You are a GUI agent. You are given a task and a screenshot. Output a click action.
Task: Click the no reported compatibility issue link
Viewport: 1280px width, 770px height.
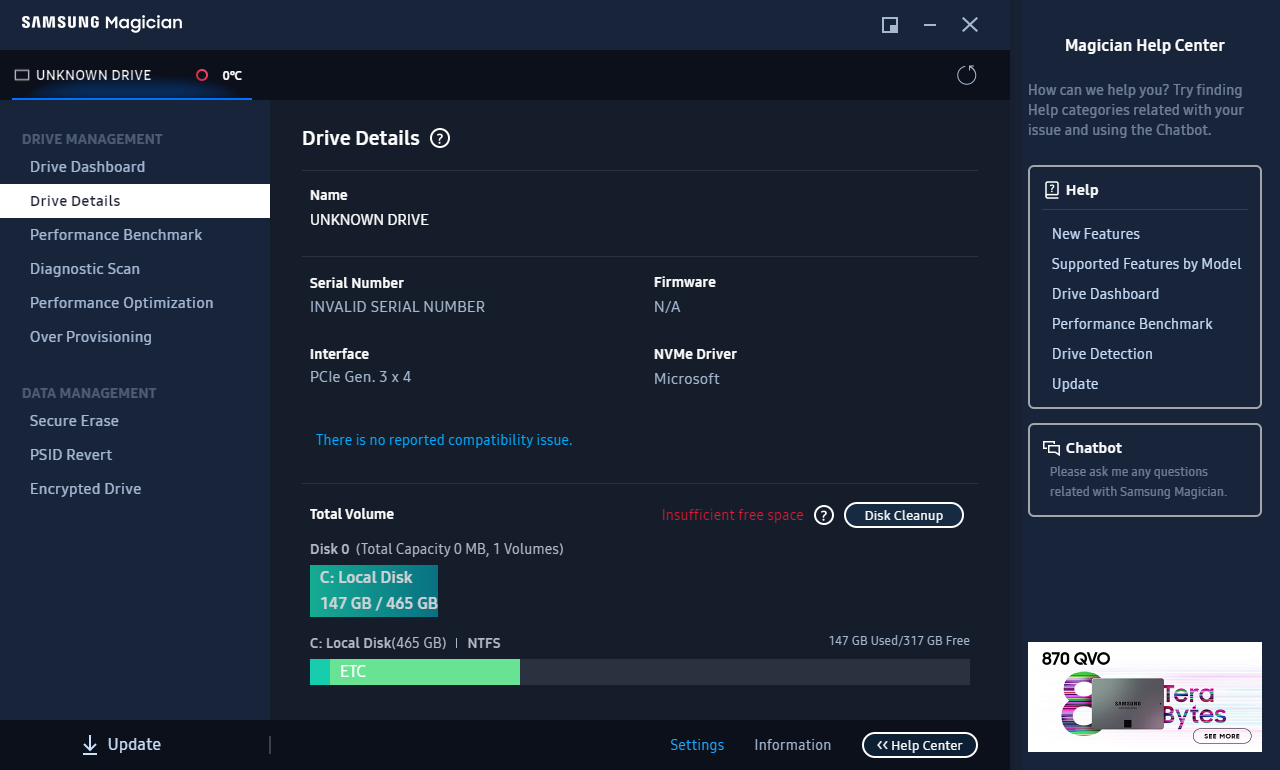coord(444,440)
